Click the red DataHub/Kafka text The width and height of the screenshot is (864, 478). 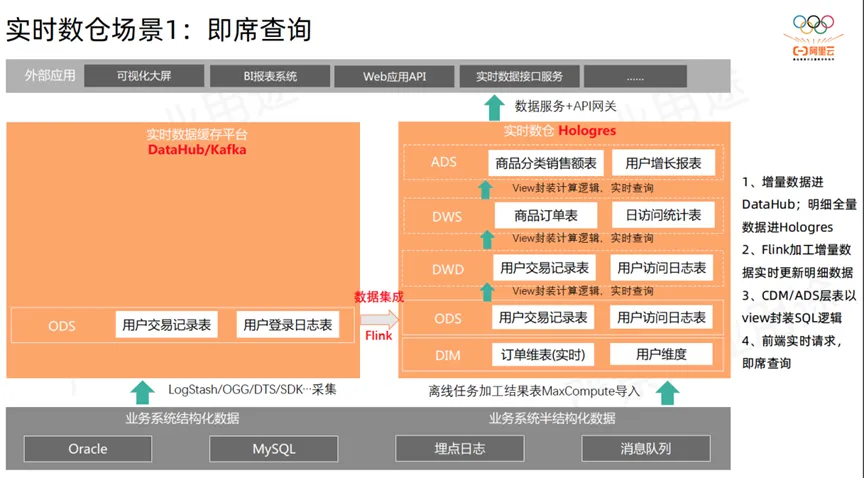(x=197, y=150)
